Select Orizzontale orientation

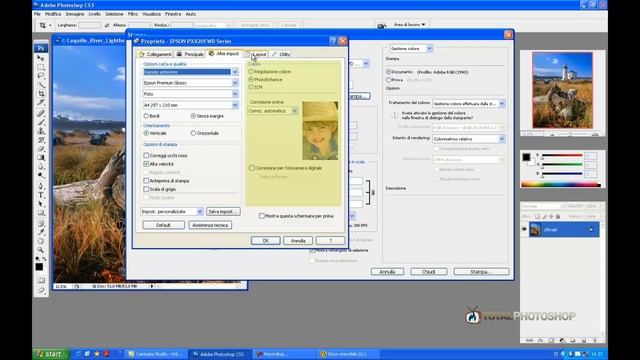[x=193, y=133]
